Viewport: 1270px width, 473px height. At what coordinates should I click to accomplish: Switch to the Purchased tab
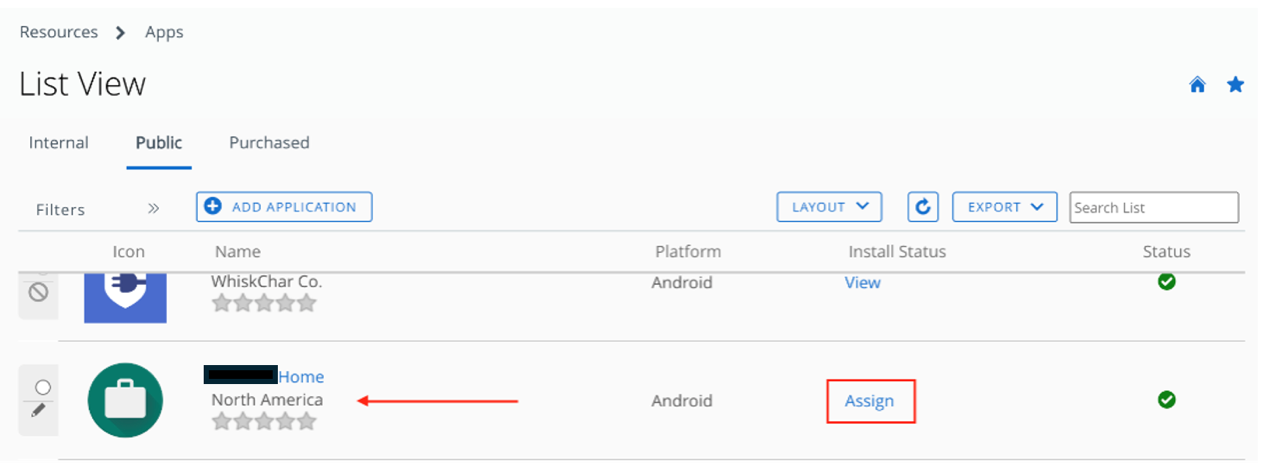(x=269, y=143)
